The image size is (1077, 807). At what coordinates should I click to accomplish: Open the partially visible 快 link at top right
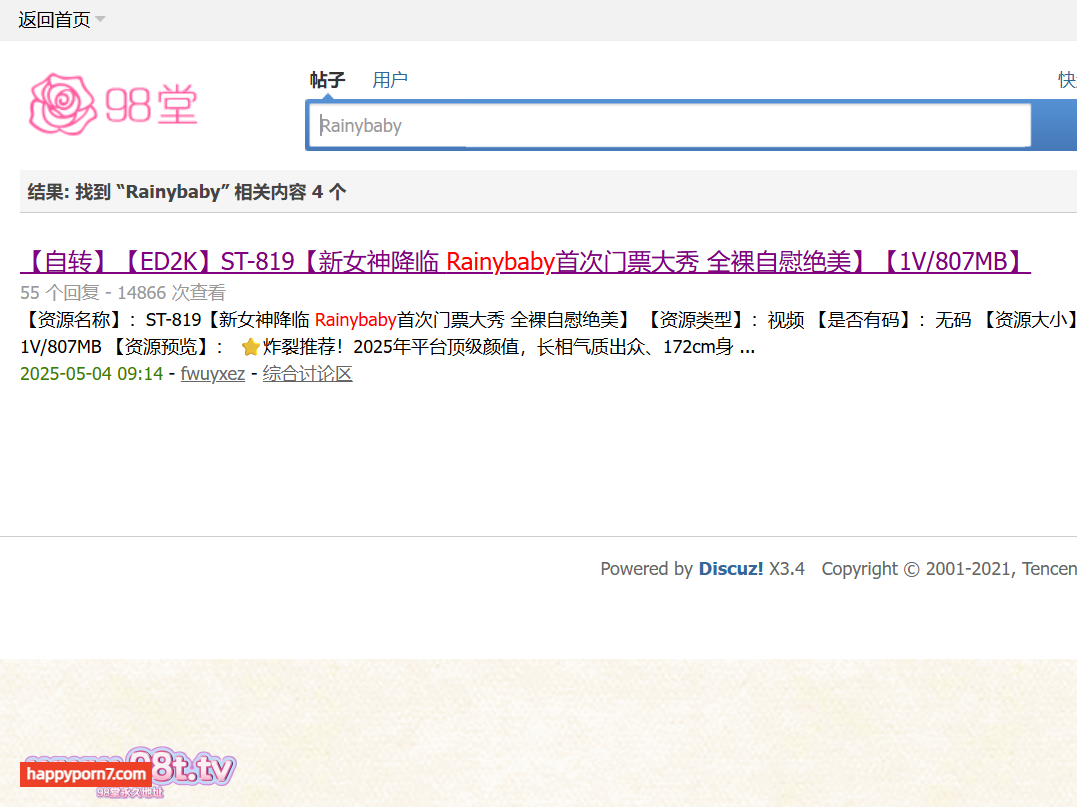pyautogui.click(x=1067, y=80)
